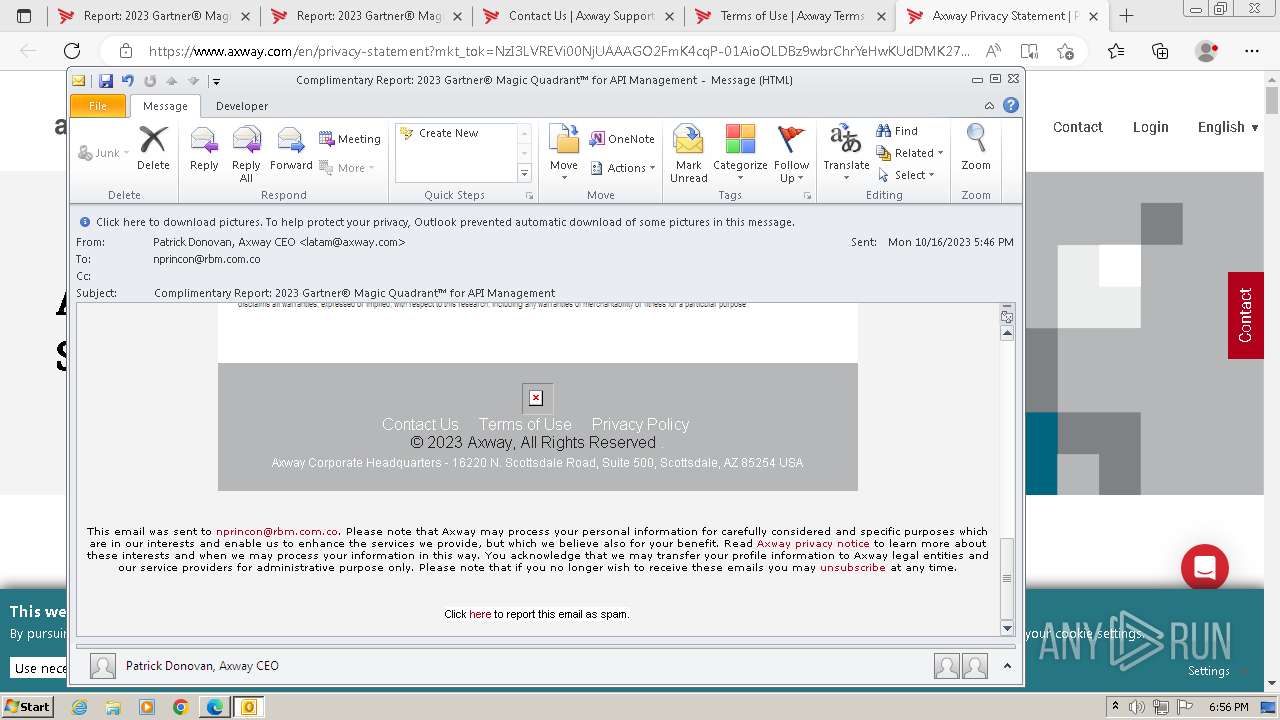This screenshot has width=1280, height=720.
Task: Open Axway privacy notice link
Action: (x=813, y=544)
